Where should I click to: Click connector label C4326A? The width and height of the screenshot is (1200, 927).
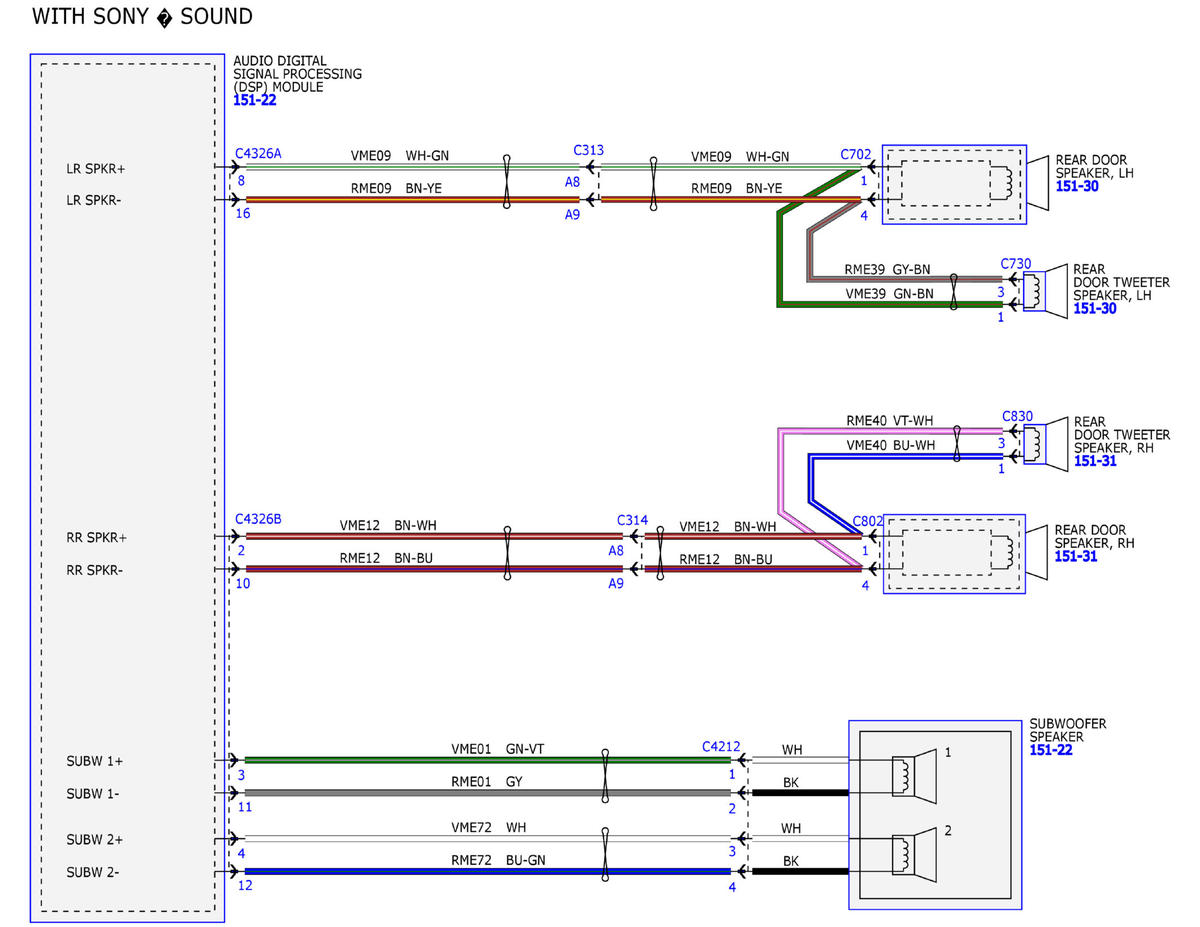tap(258, 154)
